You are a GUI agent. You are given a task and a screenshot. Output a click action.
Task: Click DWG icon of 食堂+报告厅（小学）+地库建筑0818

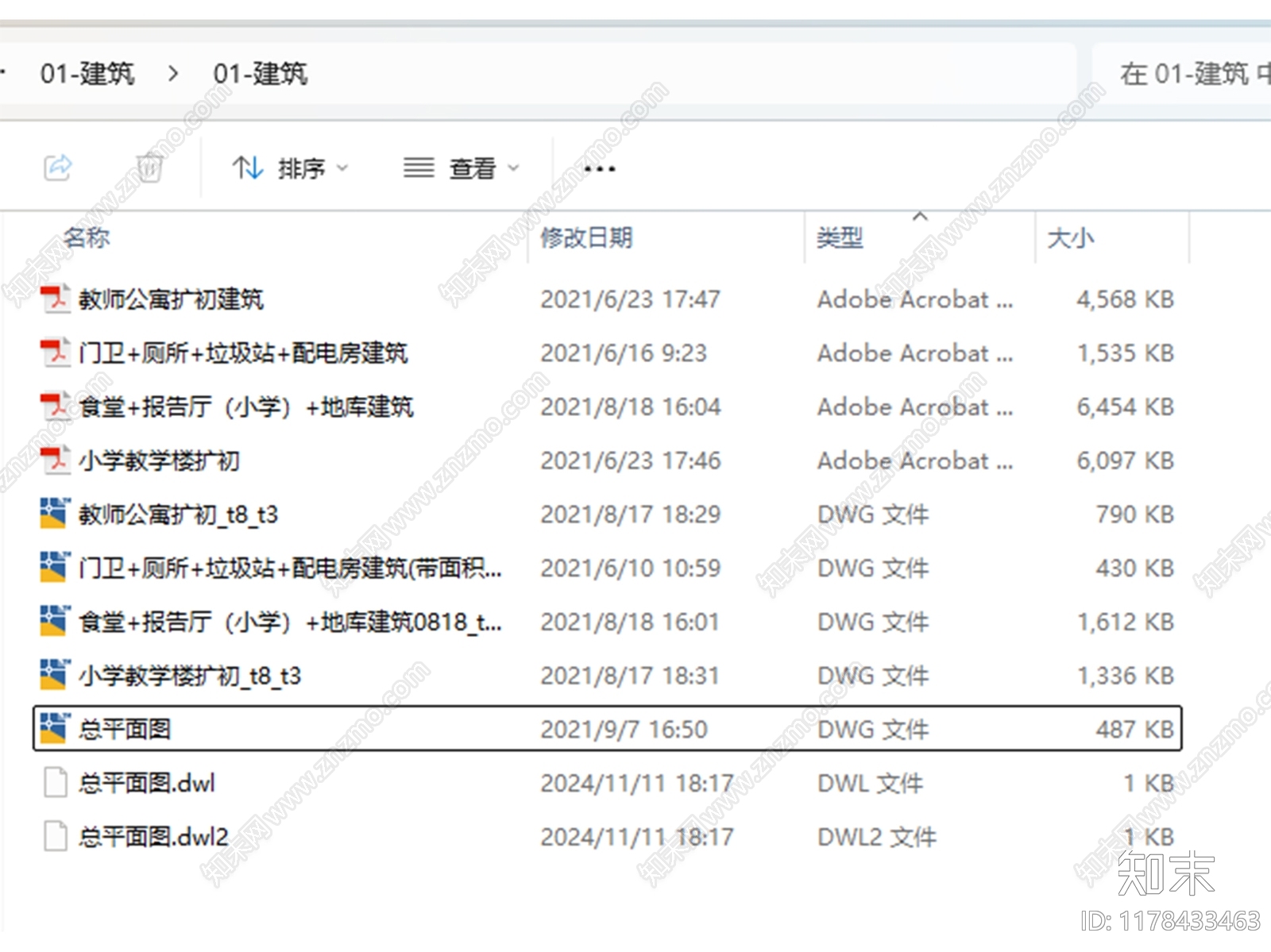(55, 622)
